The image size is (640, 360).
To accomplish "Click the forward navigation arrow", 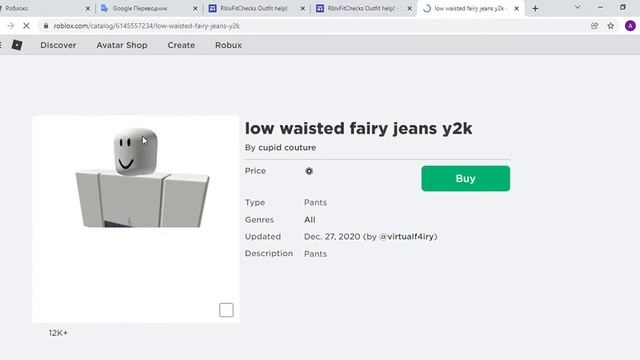I will tap(10, 26).
